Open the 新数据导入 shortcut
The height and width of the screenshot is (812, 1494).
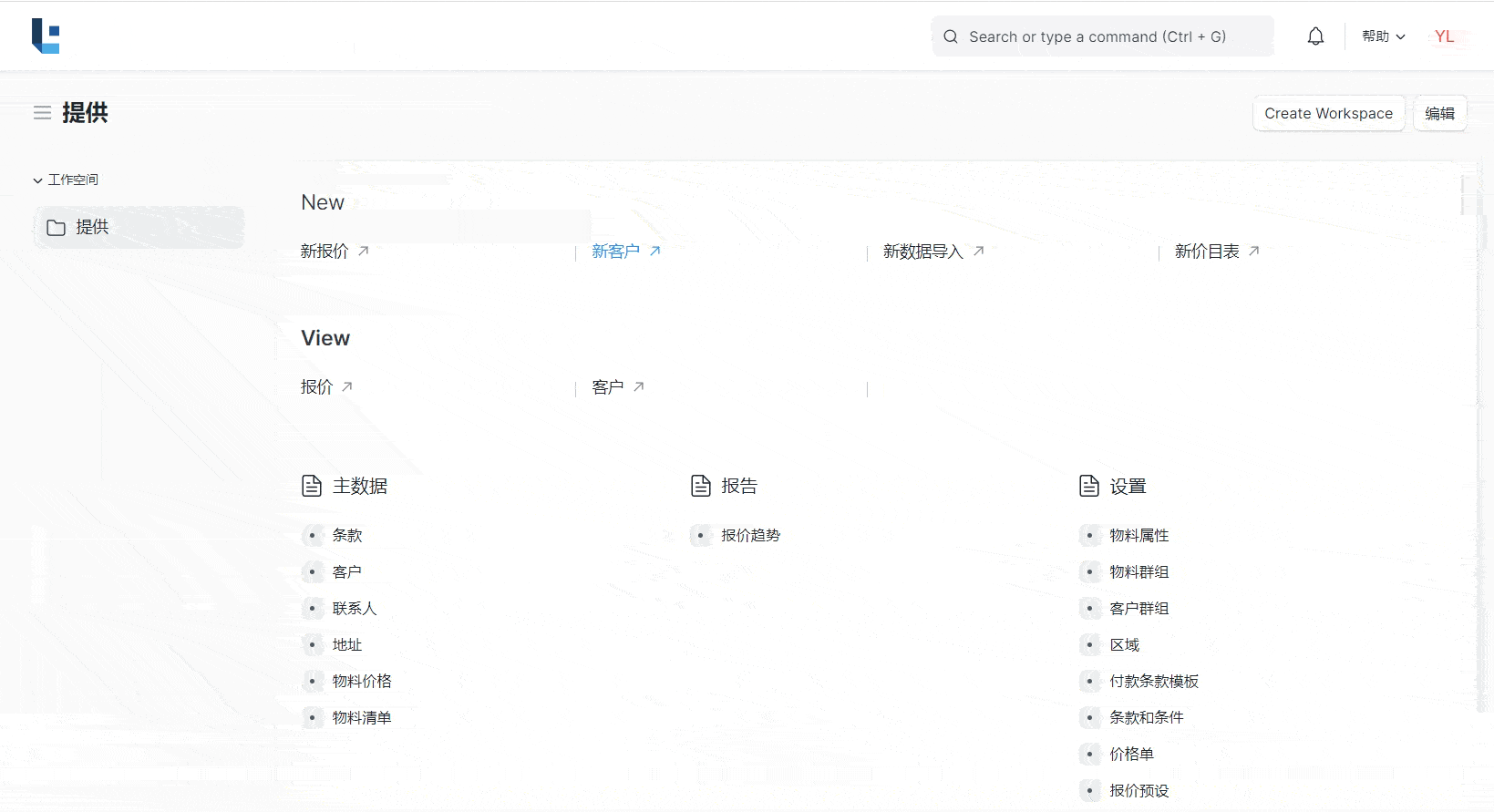[922, 252]
